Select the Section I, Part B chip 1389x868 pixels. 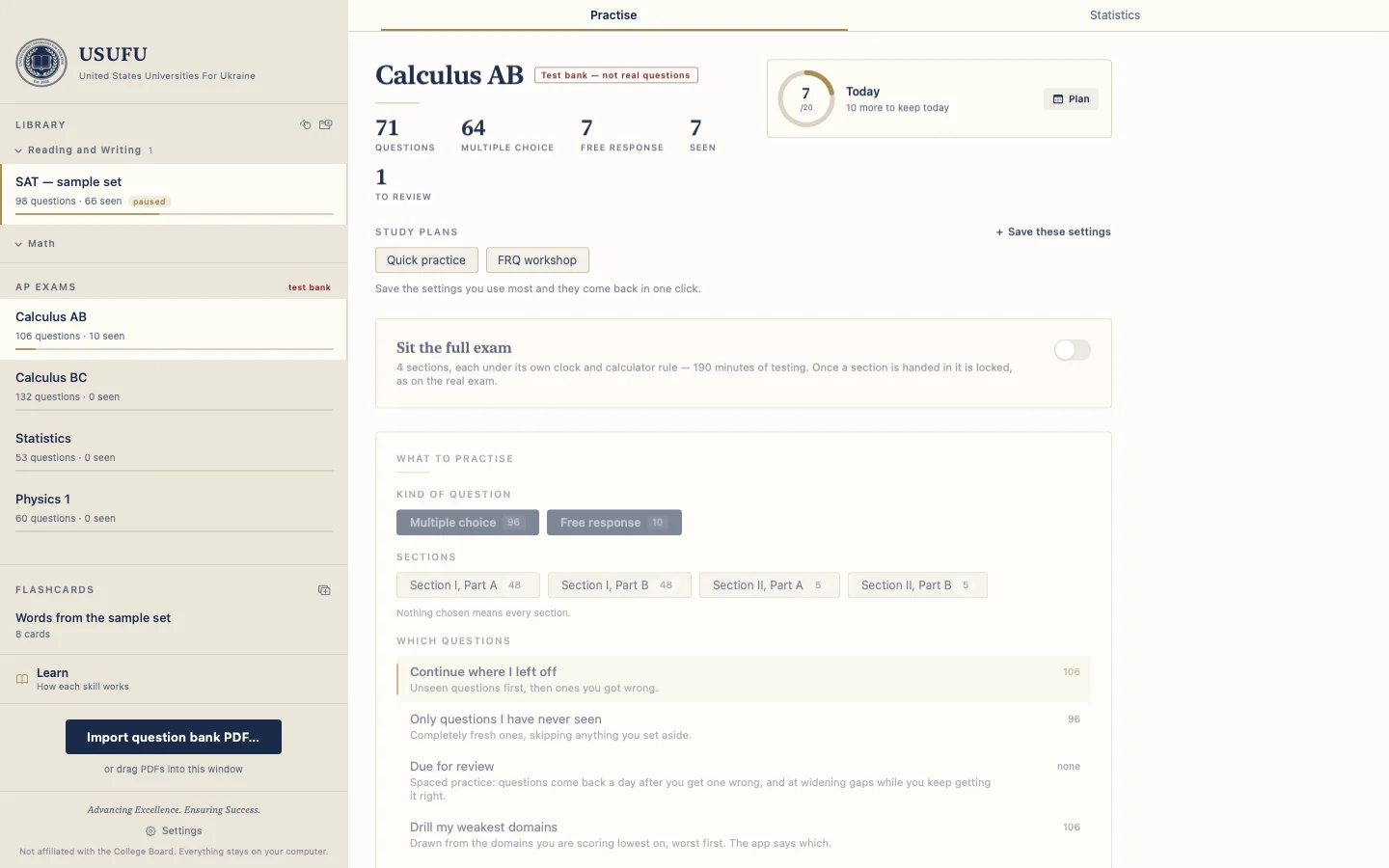point(619,585)
